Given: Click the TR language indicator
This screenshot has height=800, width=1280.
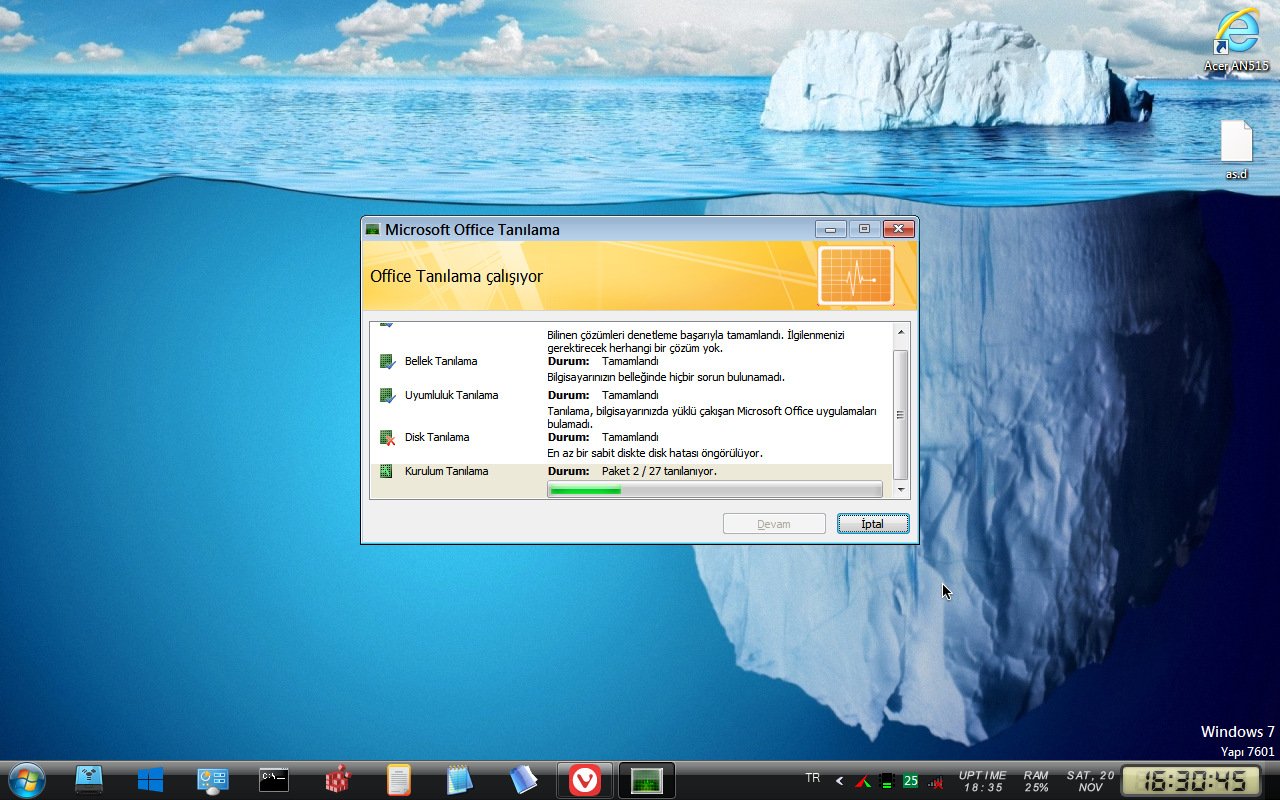Looking at the screenshot, I should point(812,779).
